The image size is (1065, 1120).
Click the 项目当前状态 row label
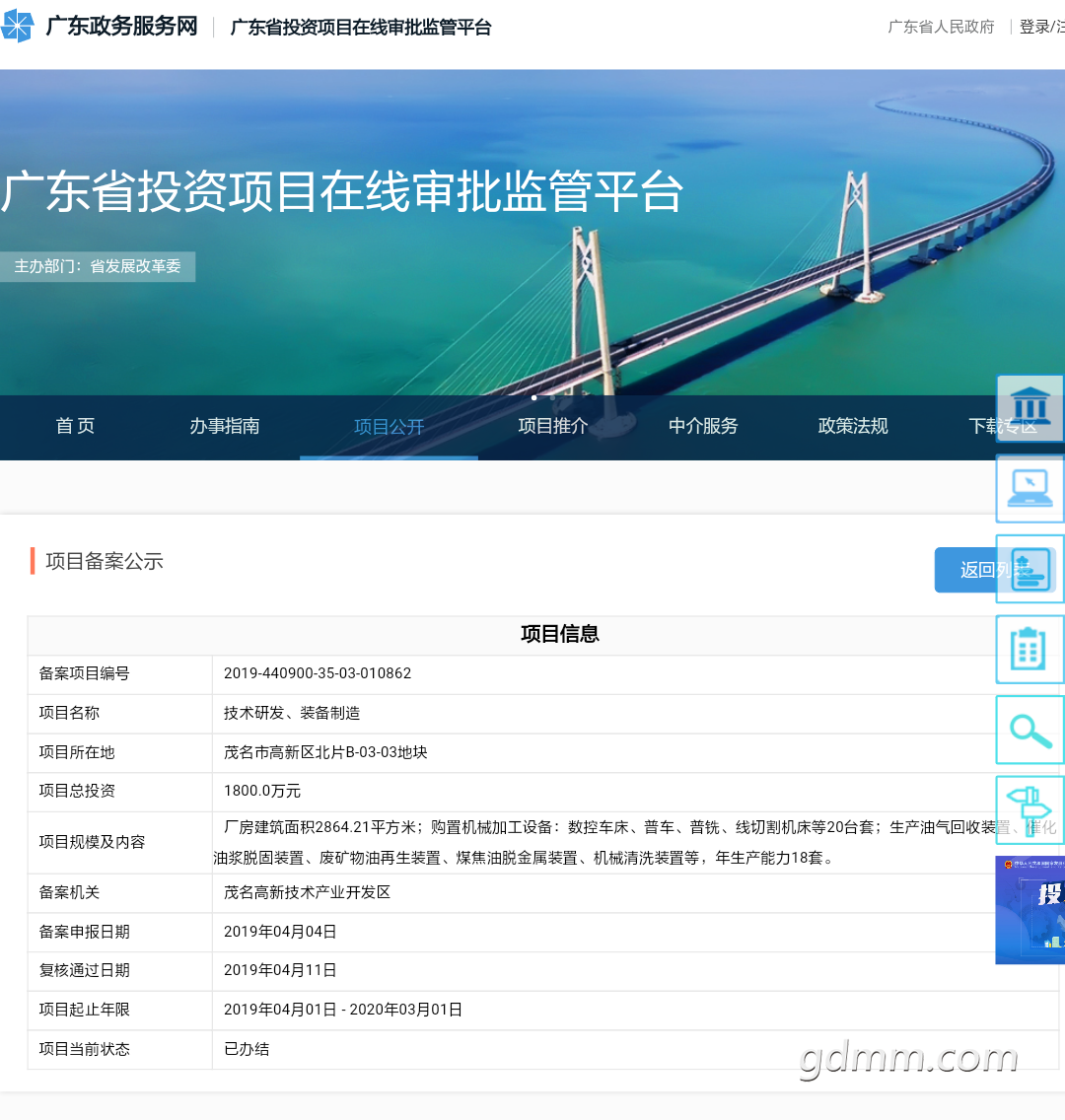coord(84,1049)
